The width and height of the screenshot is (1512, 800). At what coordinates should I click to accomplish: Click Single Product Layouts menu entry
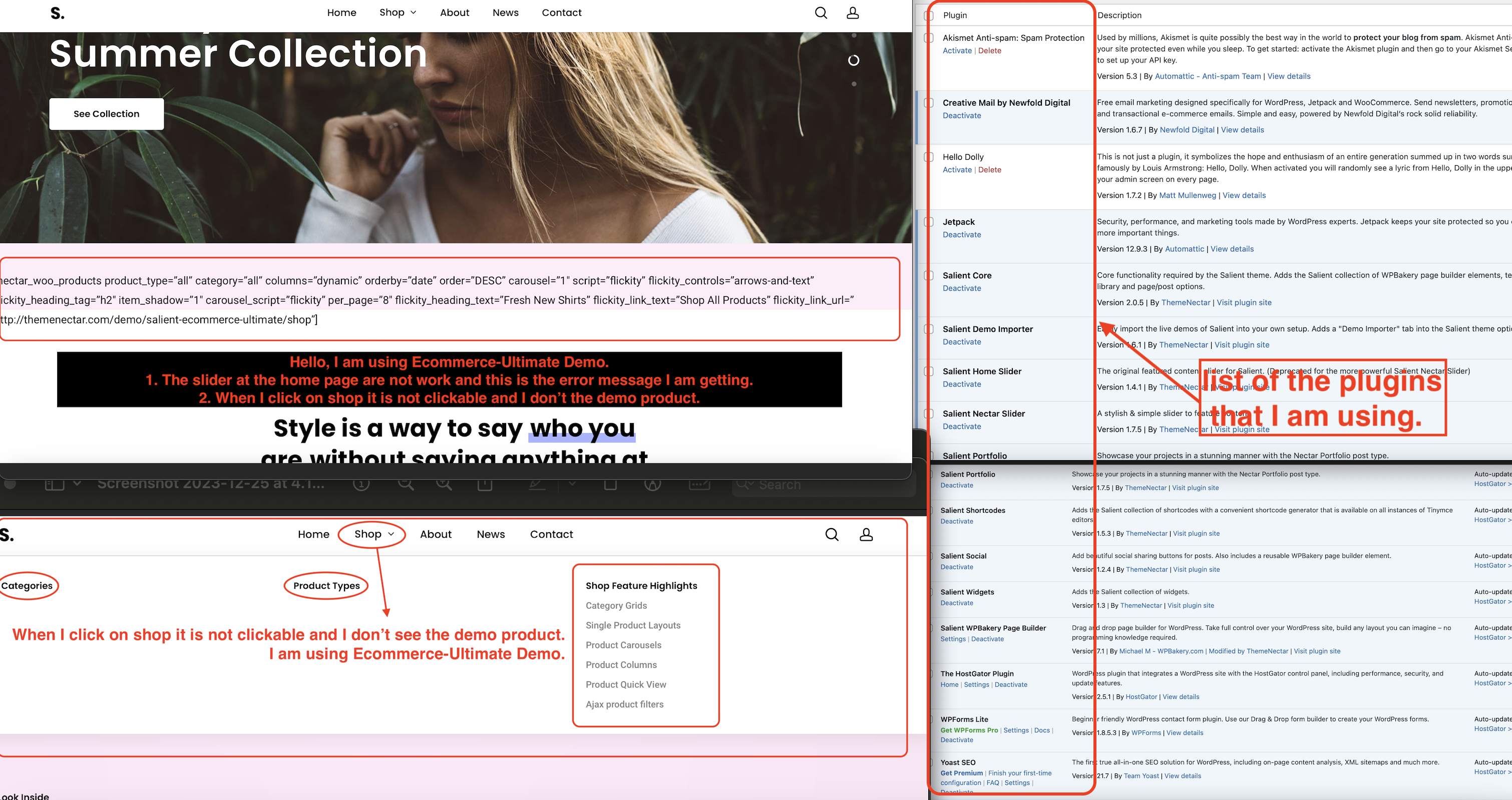(633, 626)
